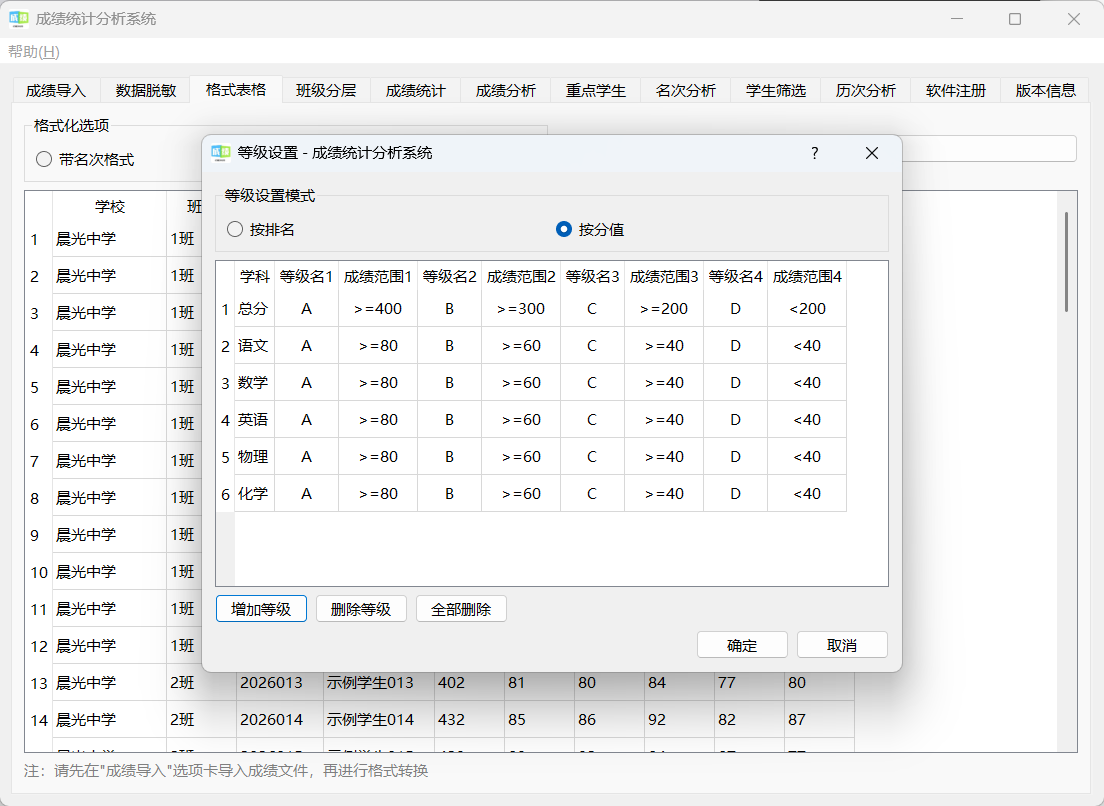
Task: Select the 化学 subject cell
Action: pyautogui.click(x=254, y=493)
